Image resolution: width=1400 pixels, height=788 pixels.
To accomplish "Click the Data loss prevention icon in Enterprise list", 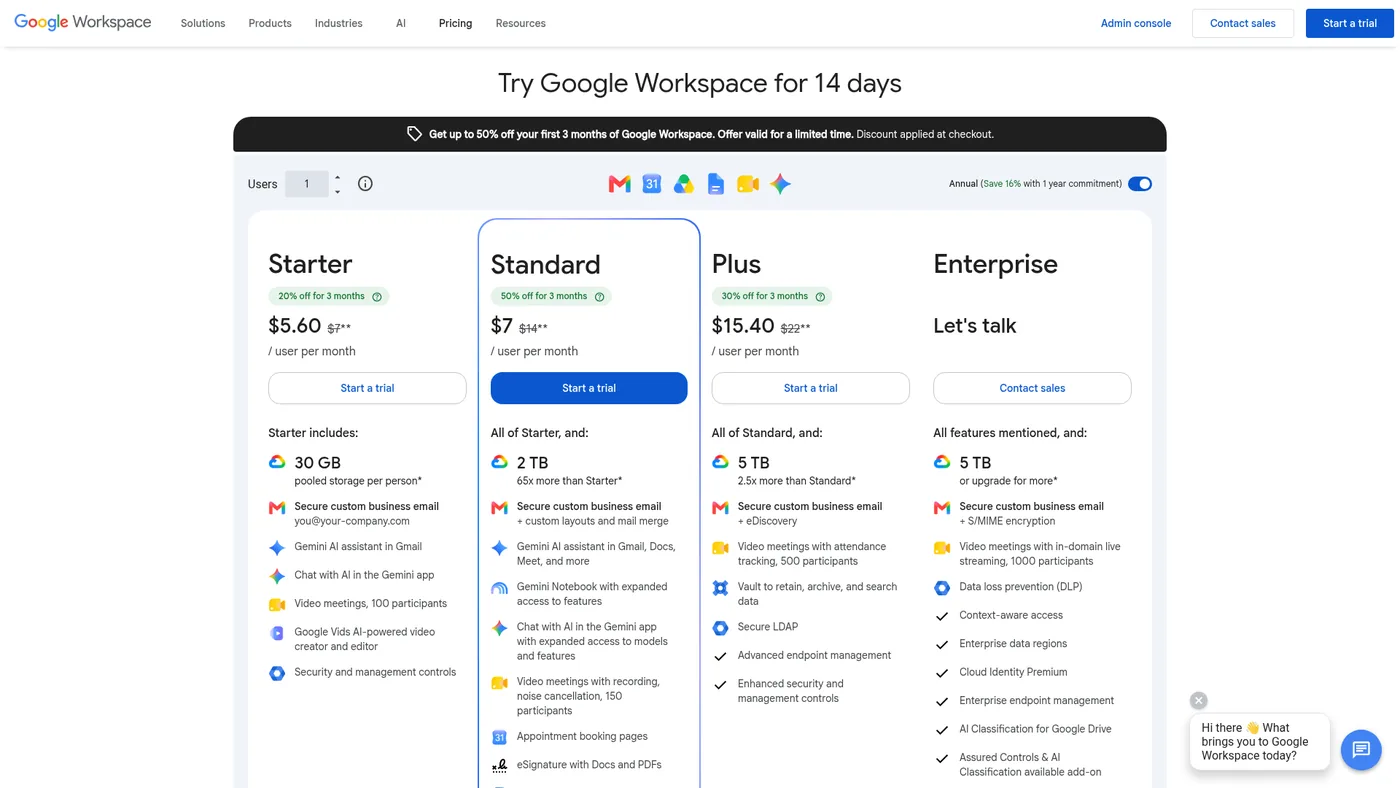I will point(942,588).
